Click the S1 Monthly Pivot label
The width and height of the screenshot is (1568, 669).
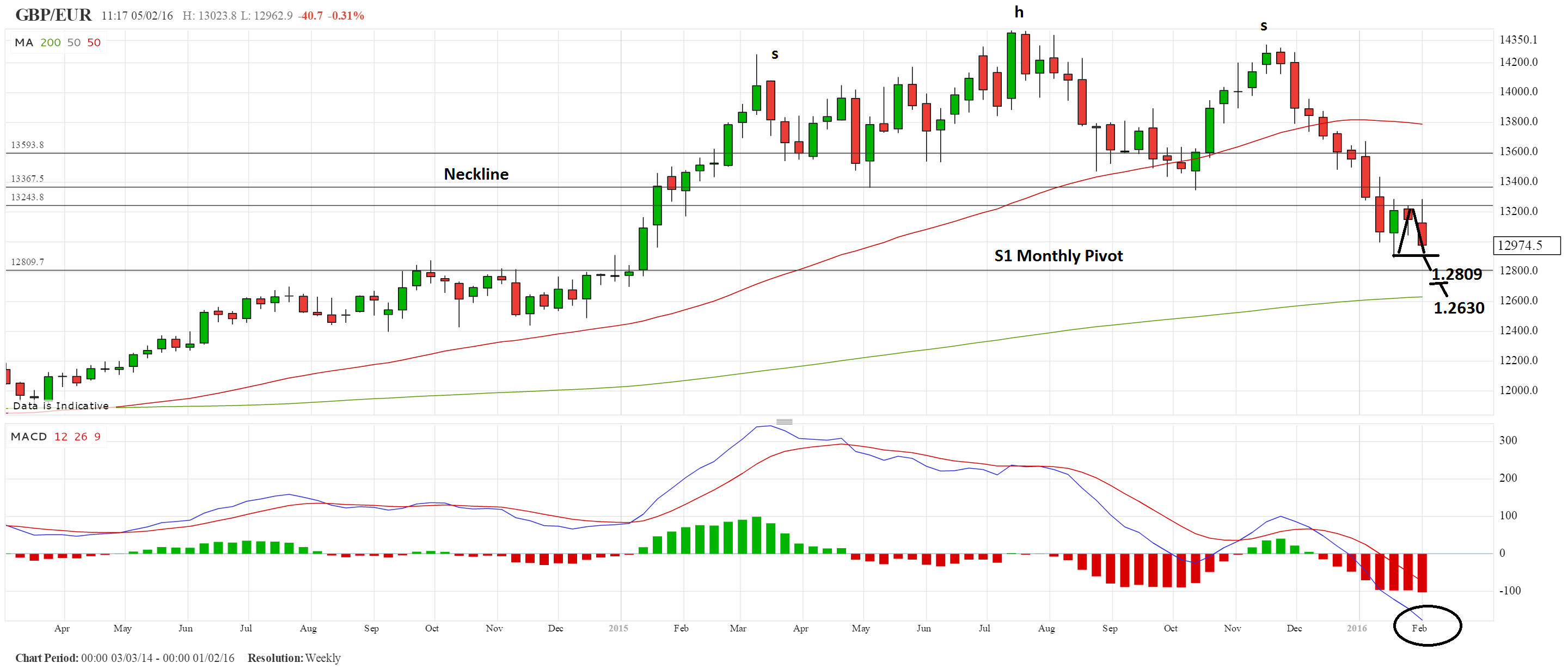pyautogui.click(x=1058, y=256)
